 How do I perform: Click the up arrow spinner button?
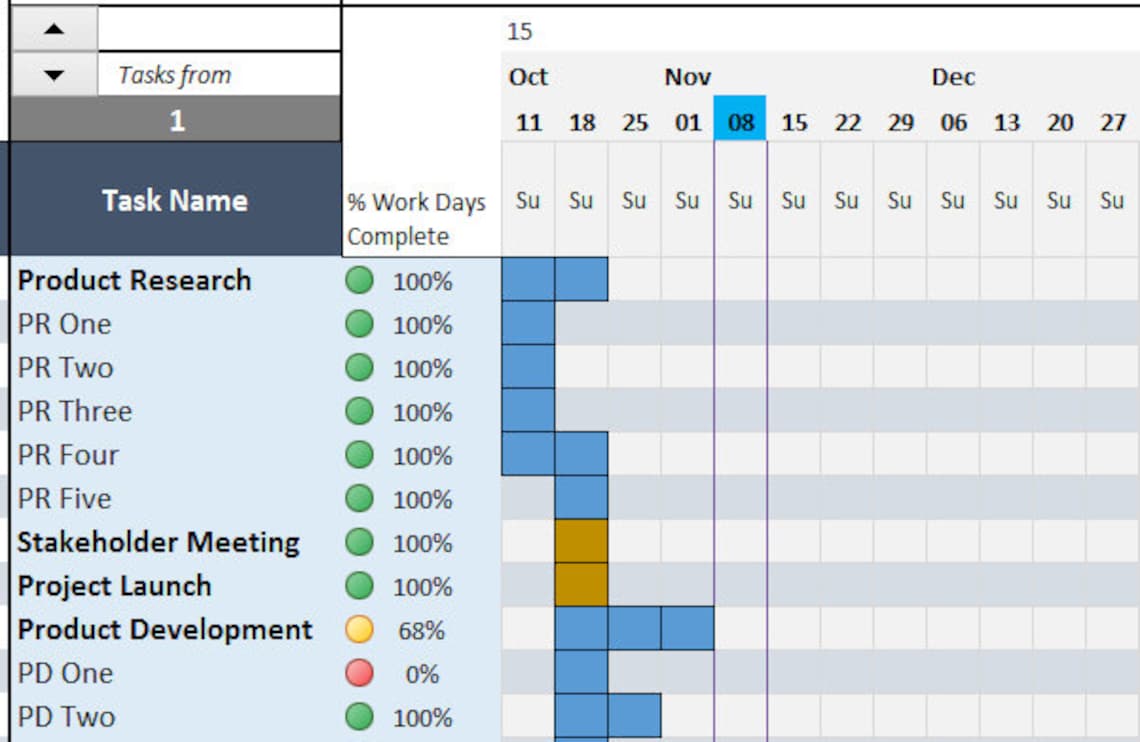pyautogui.click(x=54, y=29)
